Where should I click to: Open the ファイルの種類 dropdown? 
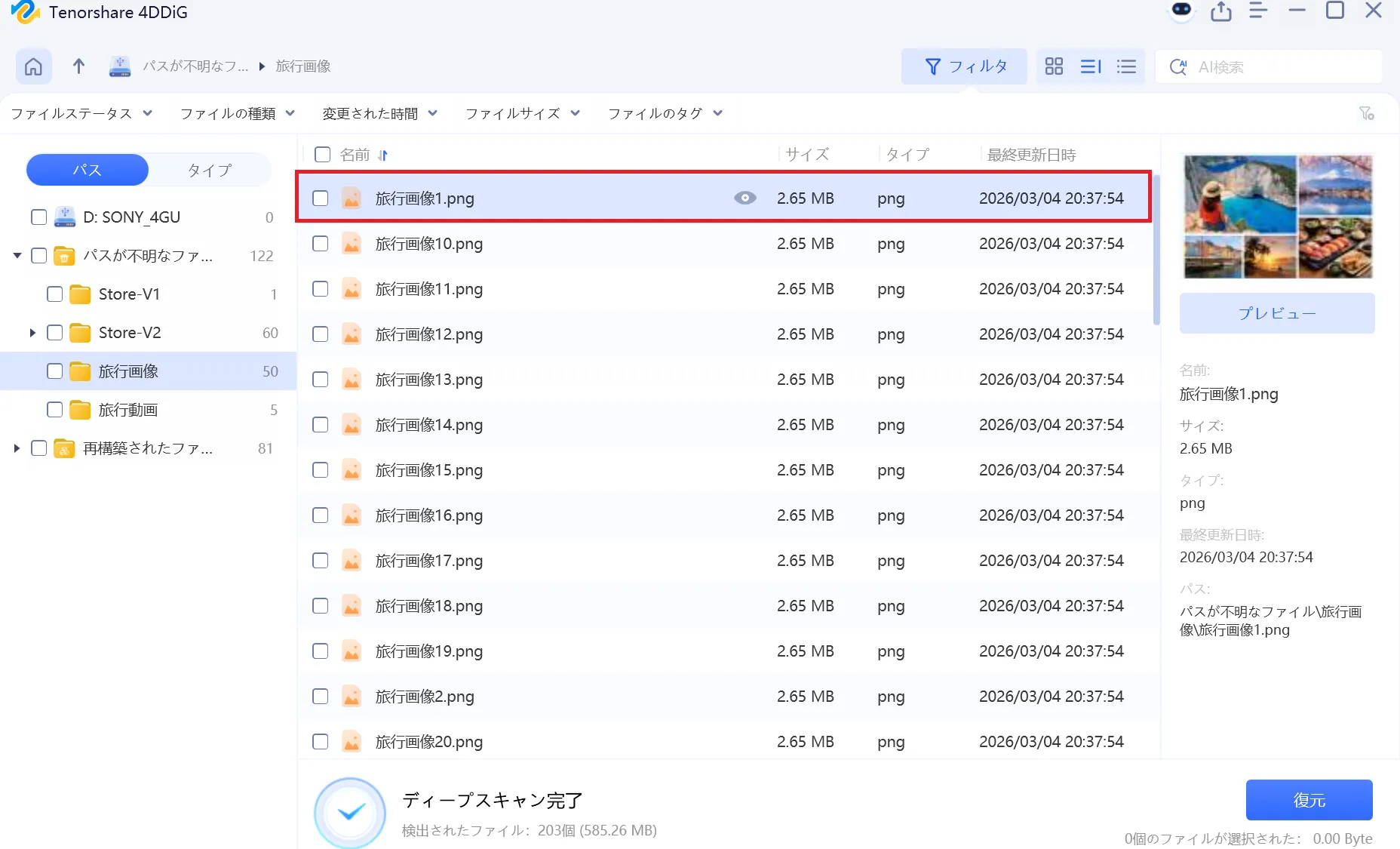point(236,113)
